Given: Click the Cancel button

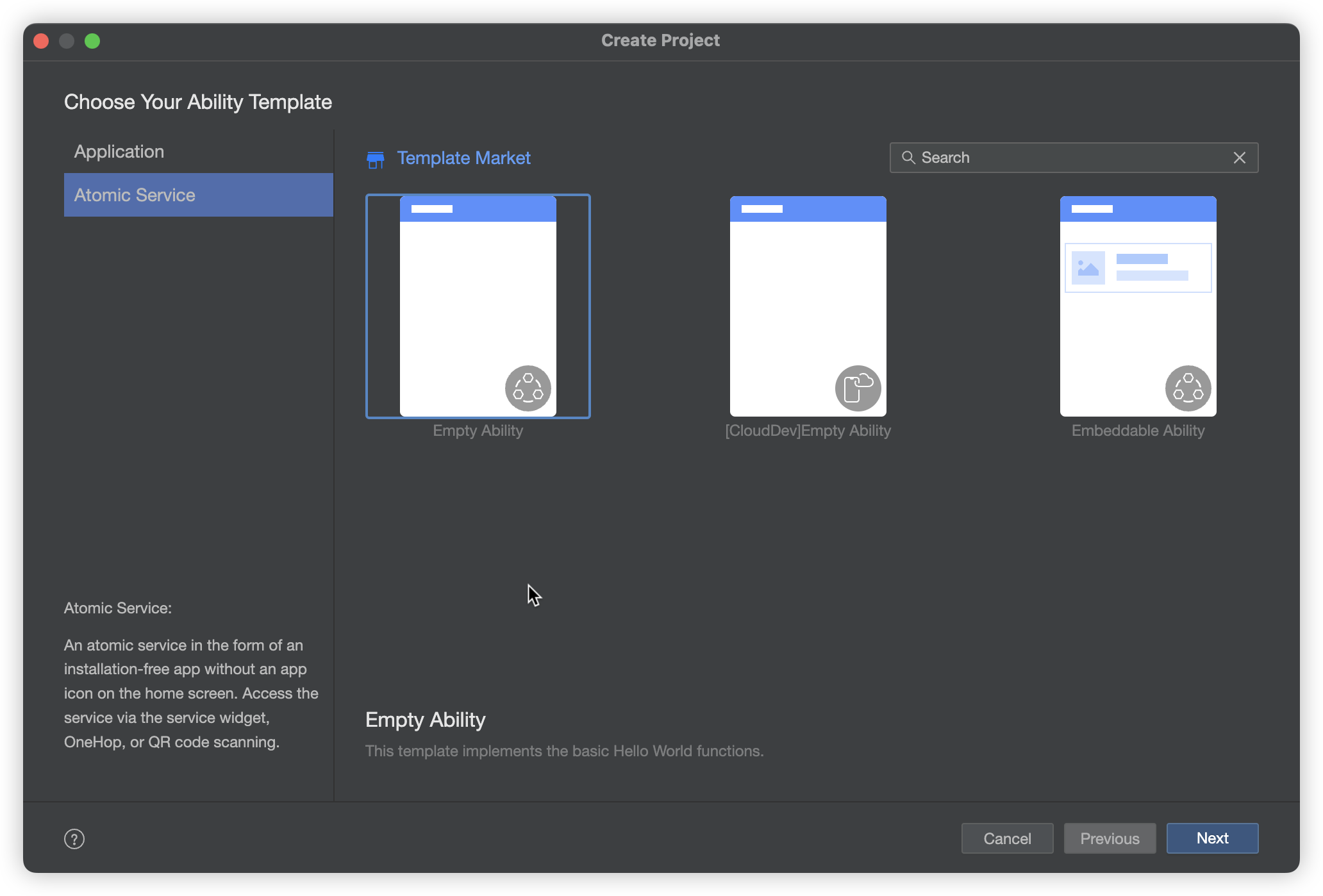Looking at the screenshot, I should click(1007, 838).
